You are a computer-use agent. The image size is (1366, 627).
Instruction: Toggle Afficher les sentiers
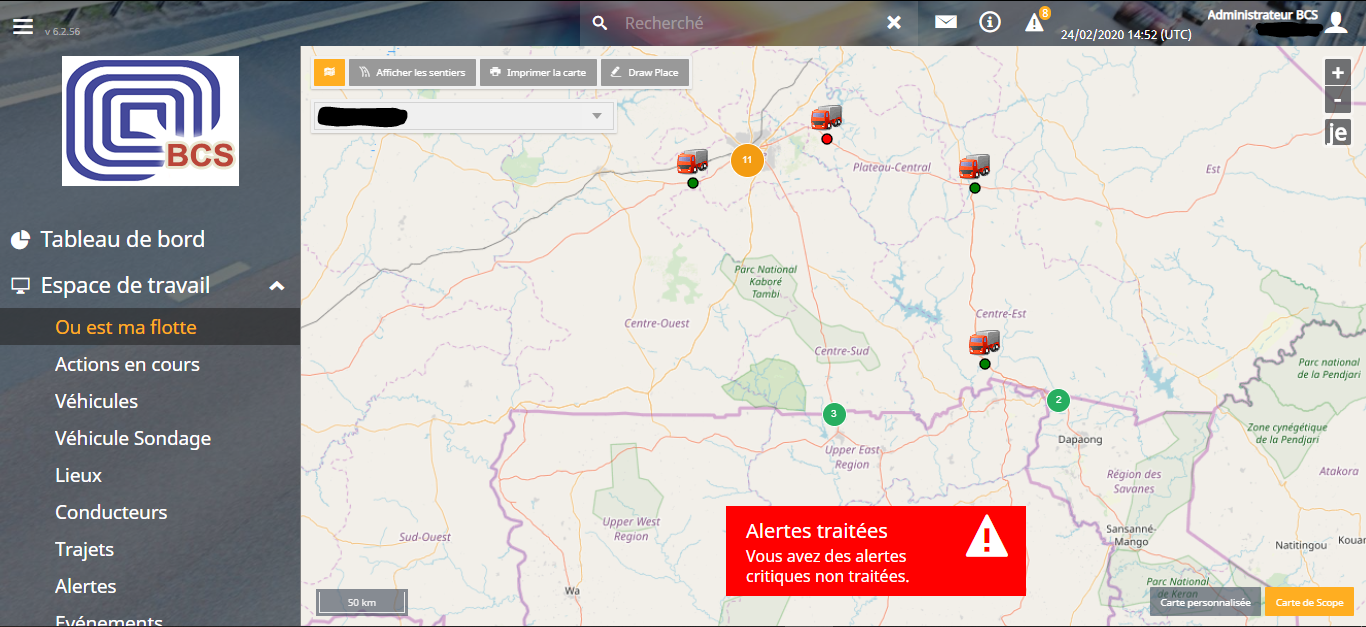[x=412, y=72]
